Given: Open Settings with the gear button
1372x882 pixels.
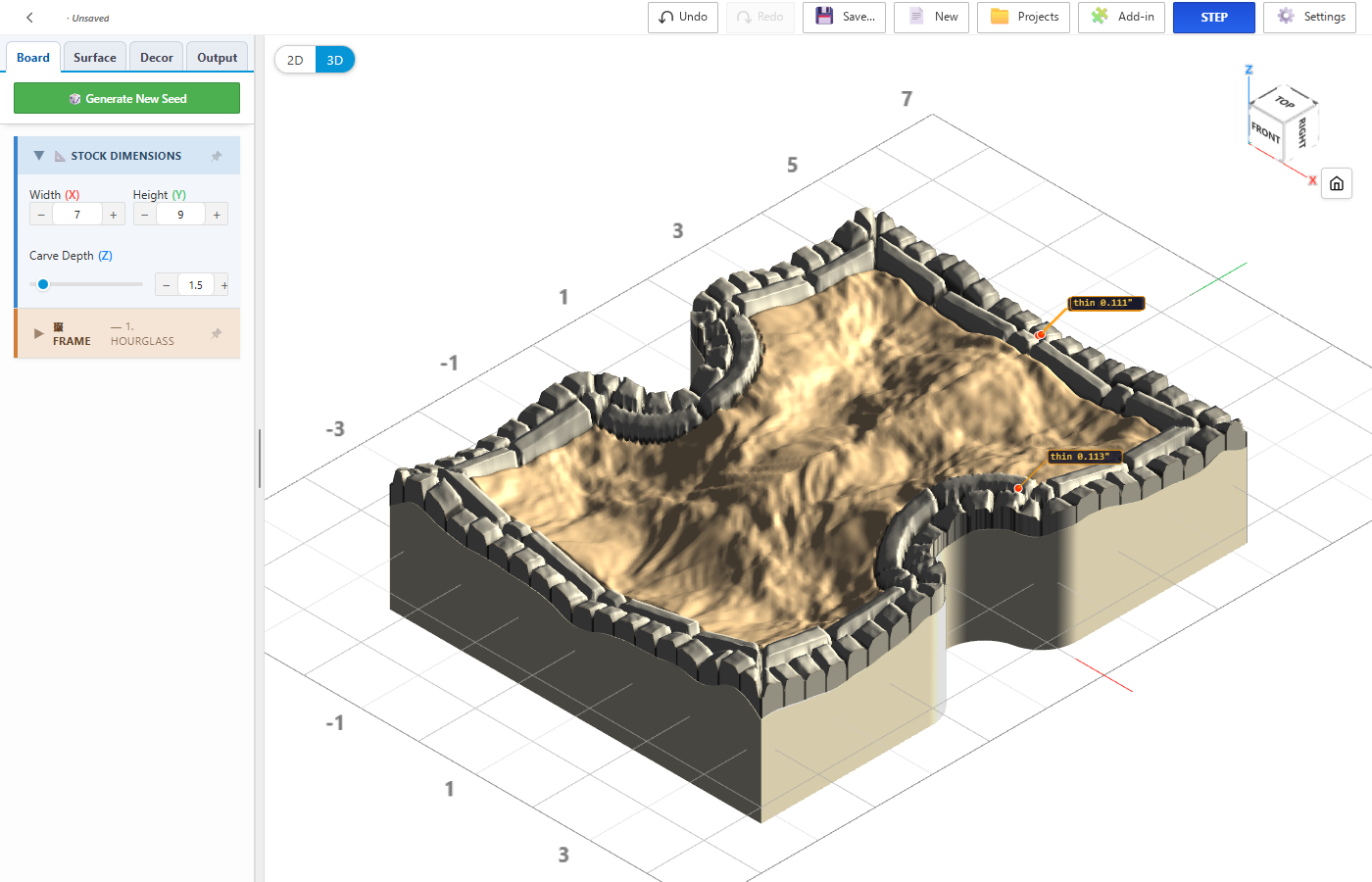Looking at the screenshot, I should coord(1310,18).
